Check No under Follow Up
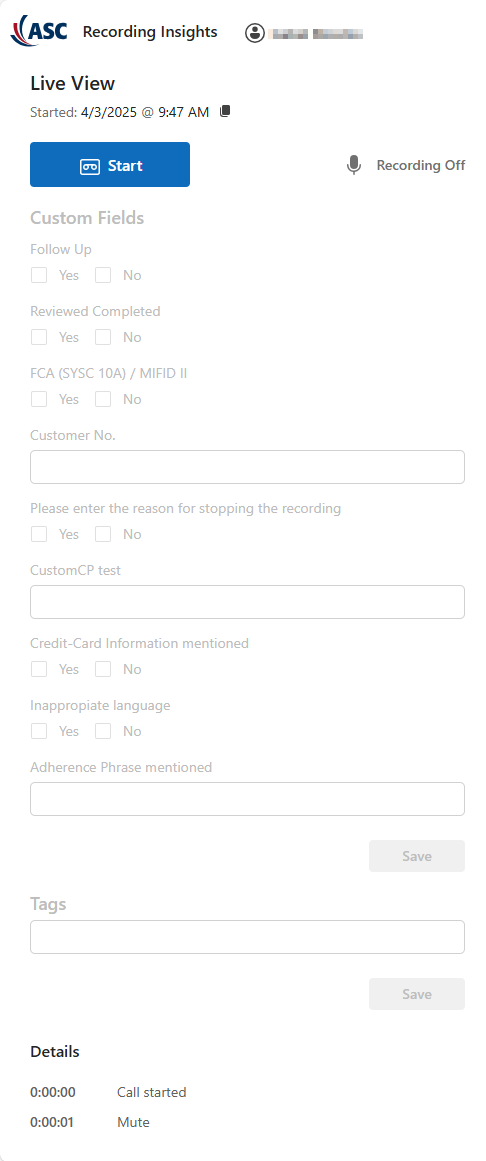The image size is (486, 1161). coord(103,275)
